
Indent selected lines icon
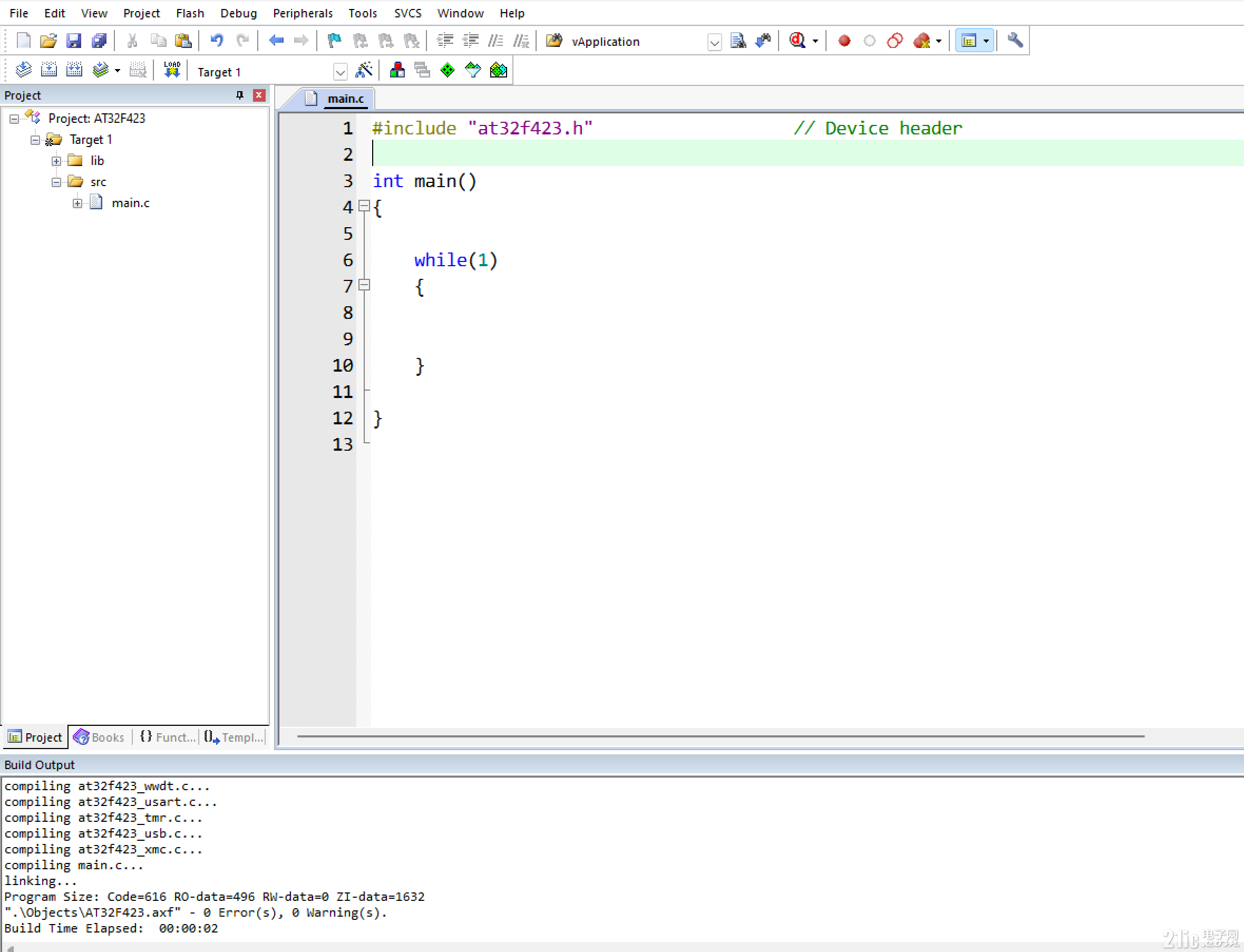[445, 41]
